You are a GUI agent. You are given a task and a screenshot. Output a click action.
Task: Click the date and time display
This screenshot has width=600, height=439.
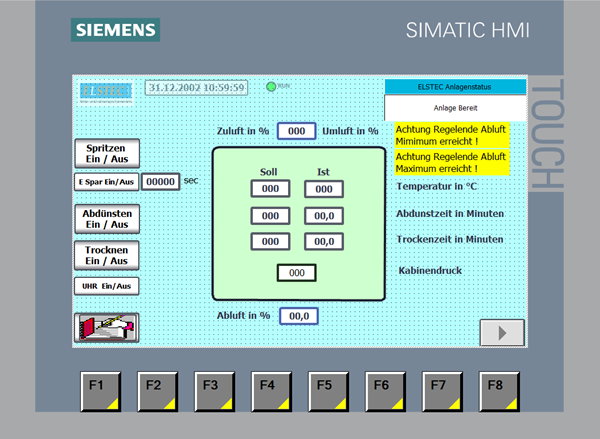tap(196, 88)
